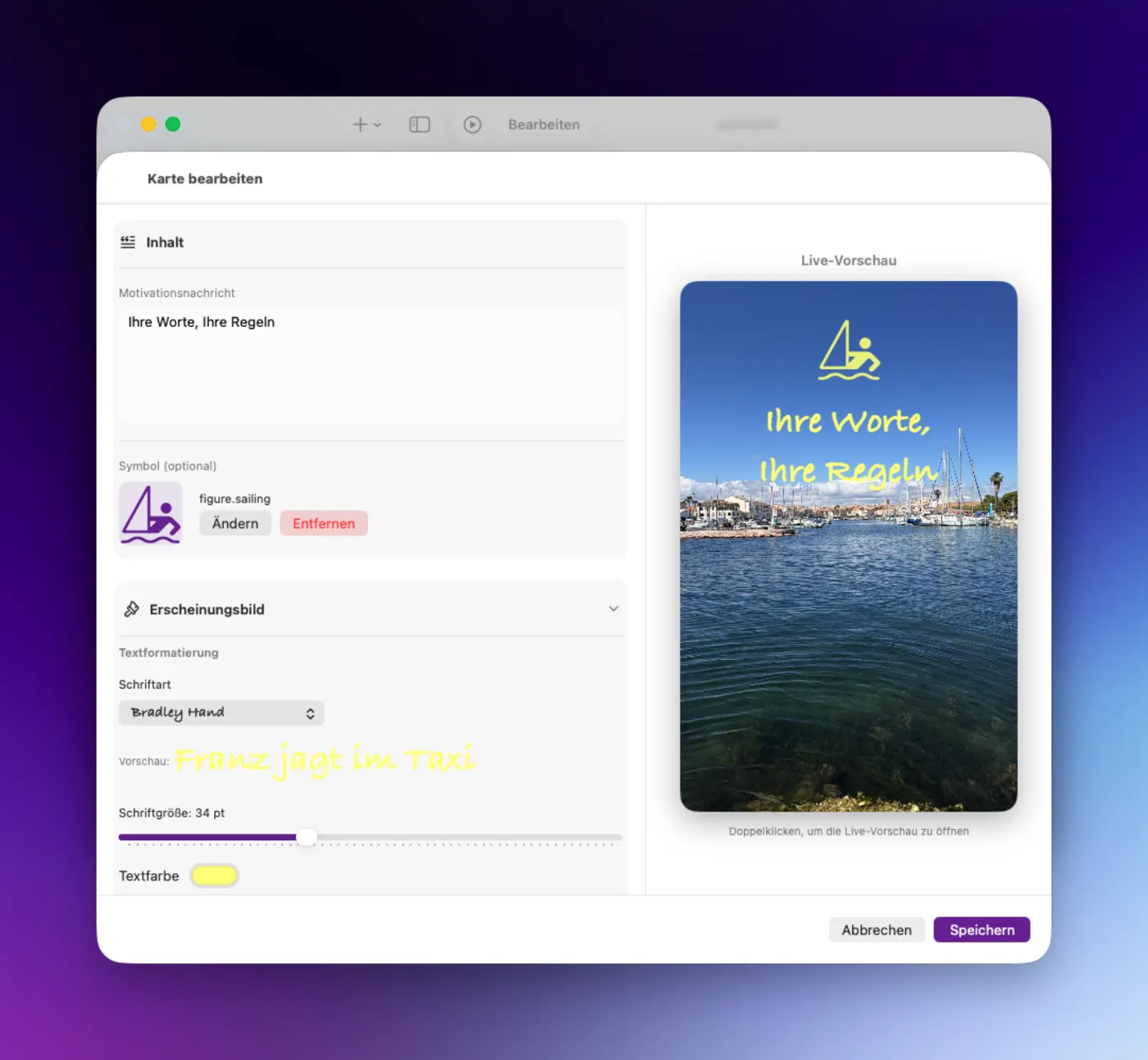Click Ändern to change the symbol

pyautogui.click(x=235, y=523)
